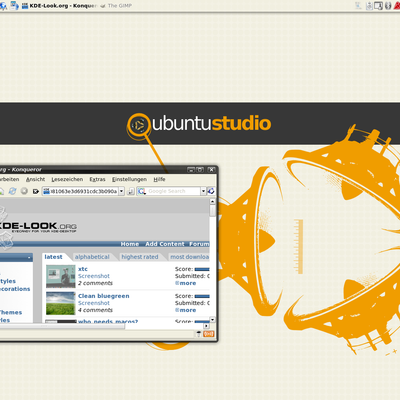This screenshot has width=400, height=400.
Task: Click the Add Content link
Action: [165, 244]
